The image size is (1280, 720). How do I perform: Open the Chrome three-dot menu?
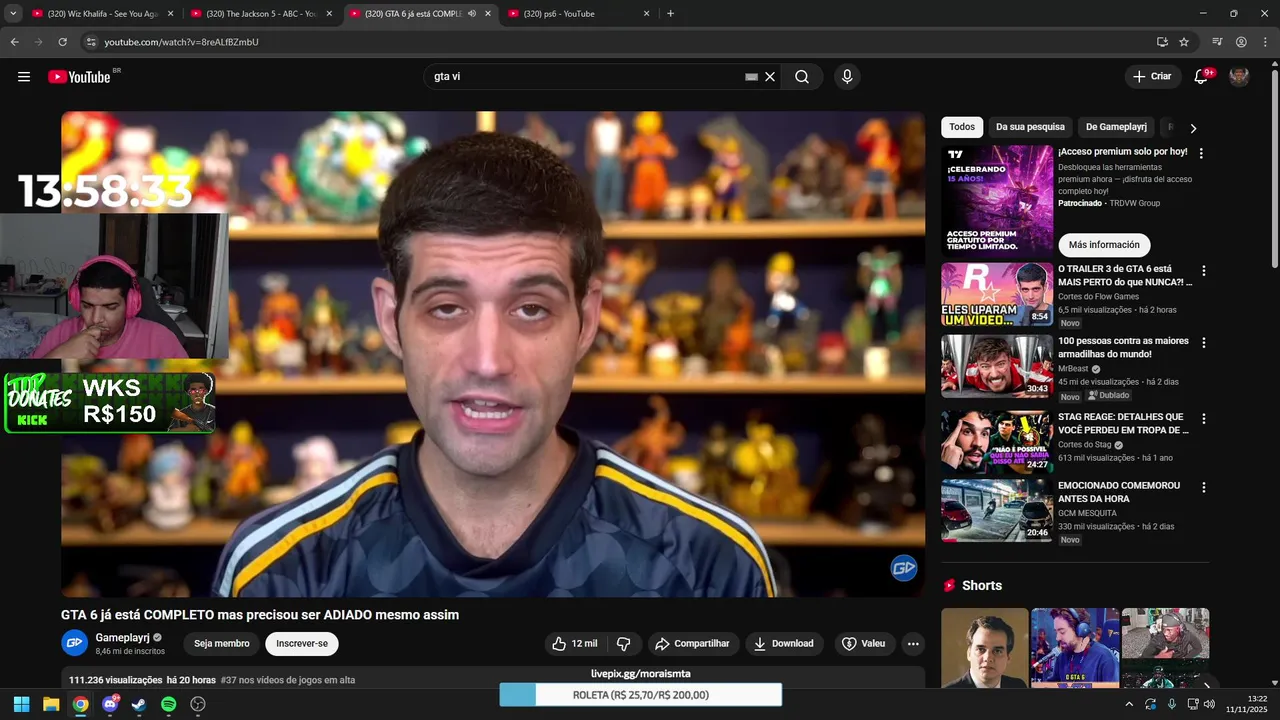coord(1265,42)
